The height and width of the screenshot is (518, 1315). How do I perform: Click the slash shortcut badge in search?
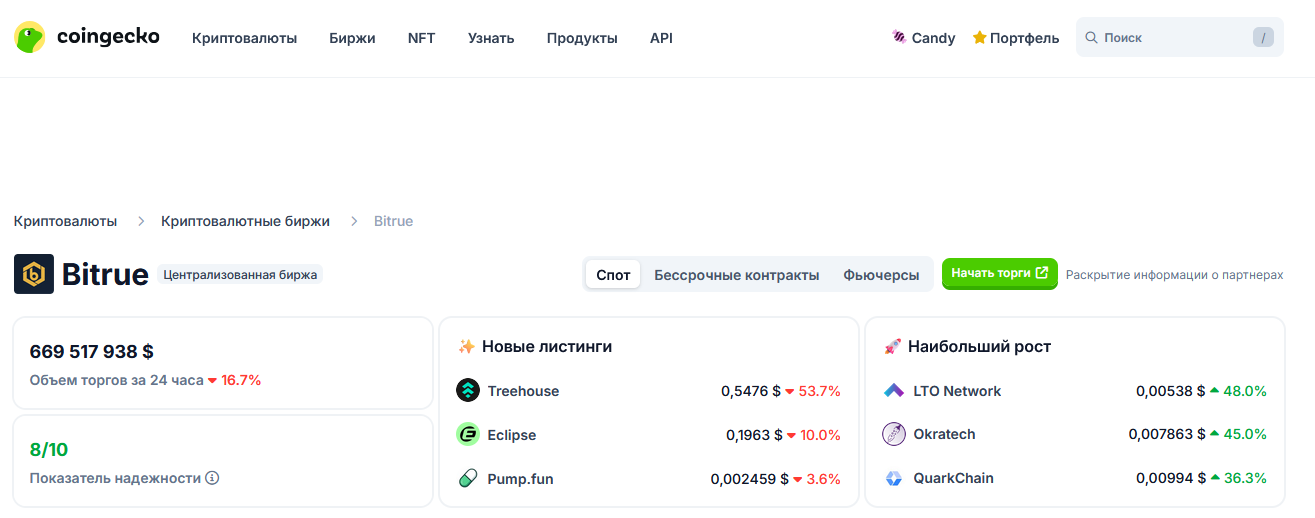[1263, 38]
